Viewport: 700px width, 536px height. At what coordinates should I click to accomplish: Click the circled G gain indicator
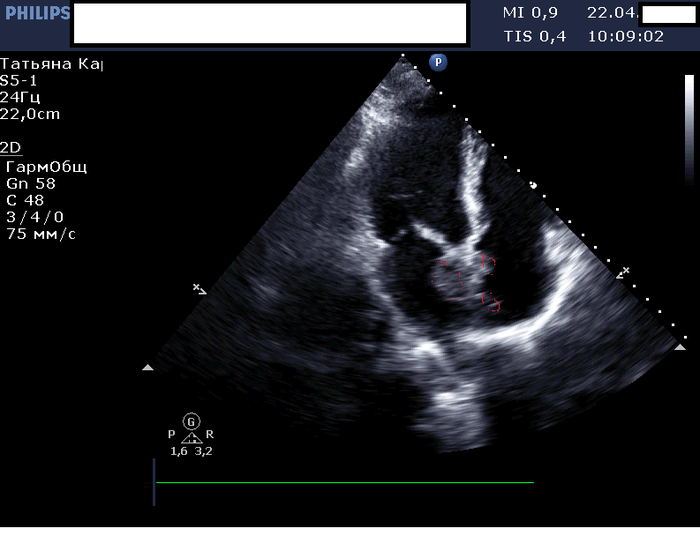coord(191,421)
